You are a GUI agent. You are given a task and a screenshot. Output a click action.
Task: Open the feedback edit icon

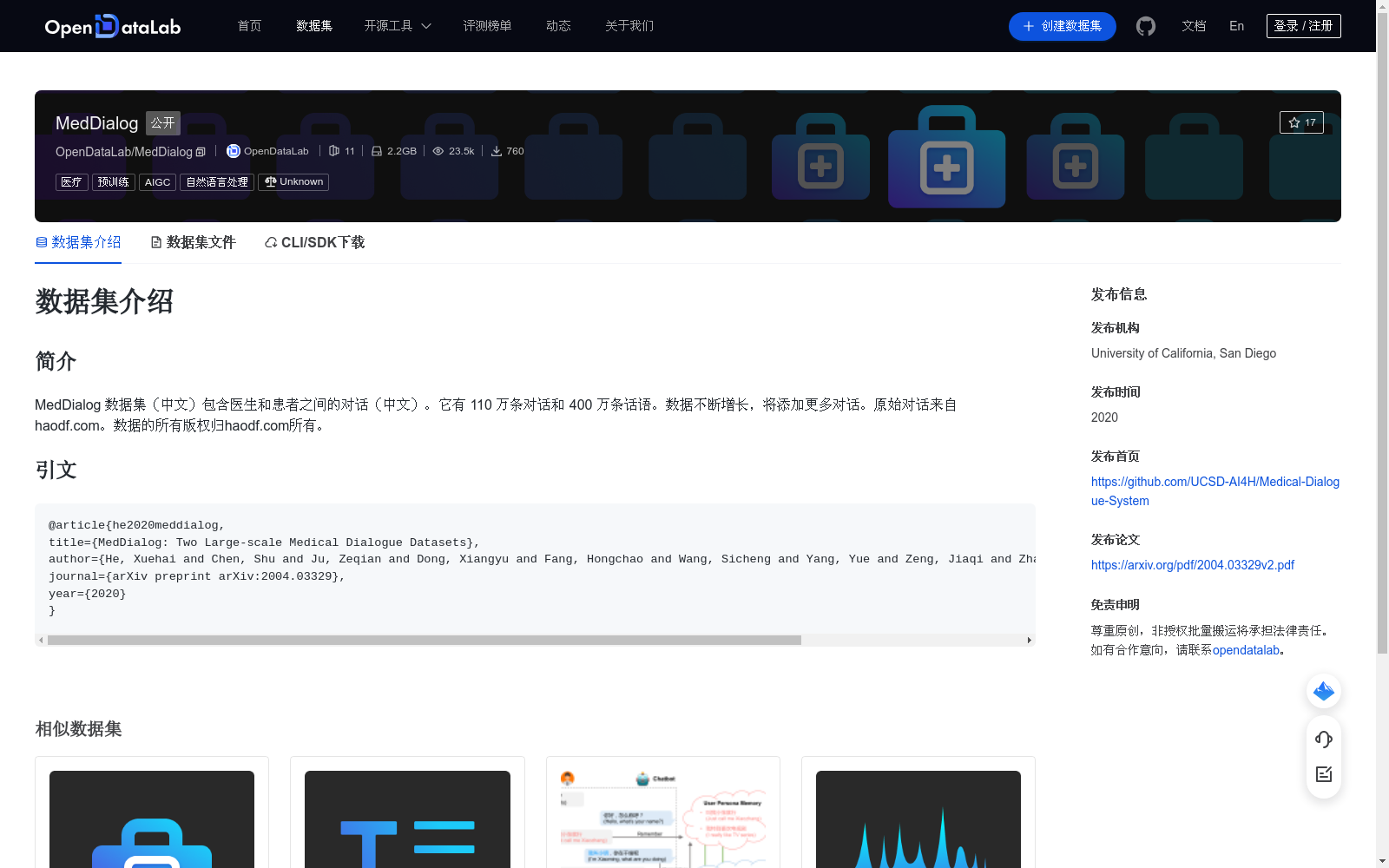[1324, 774]
